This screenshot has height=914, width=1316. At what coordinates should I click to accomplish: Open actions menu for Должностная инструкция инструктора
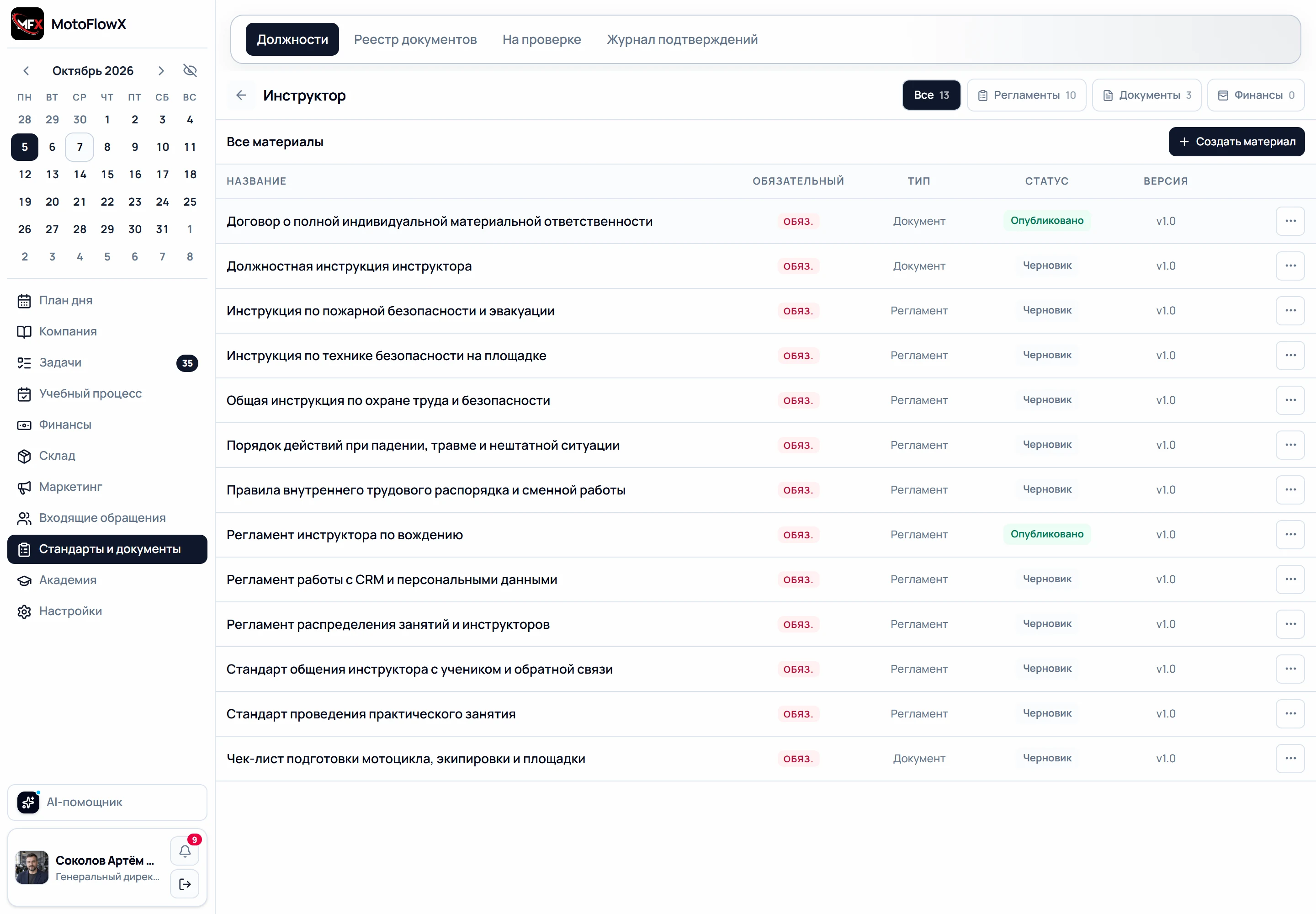coord(1290,266)
